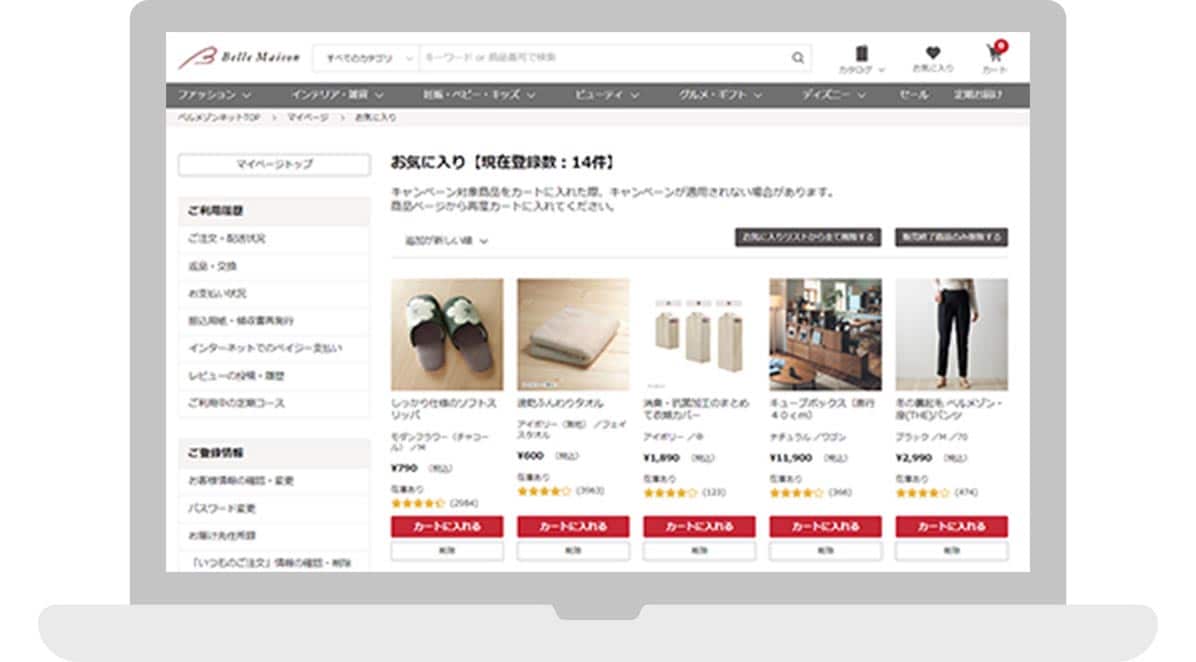Add the ¥790 slippers to cart
This screenshot has height=662, width=1196.
pyautogui.click(x=447, y=527)
